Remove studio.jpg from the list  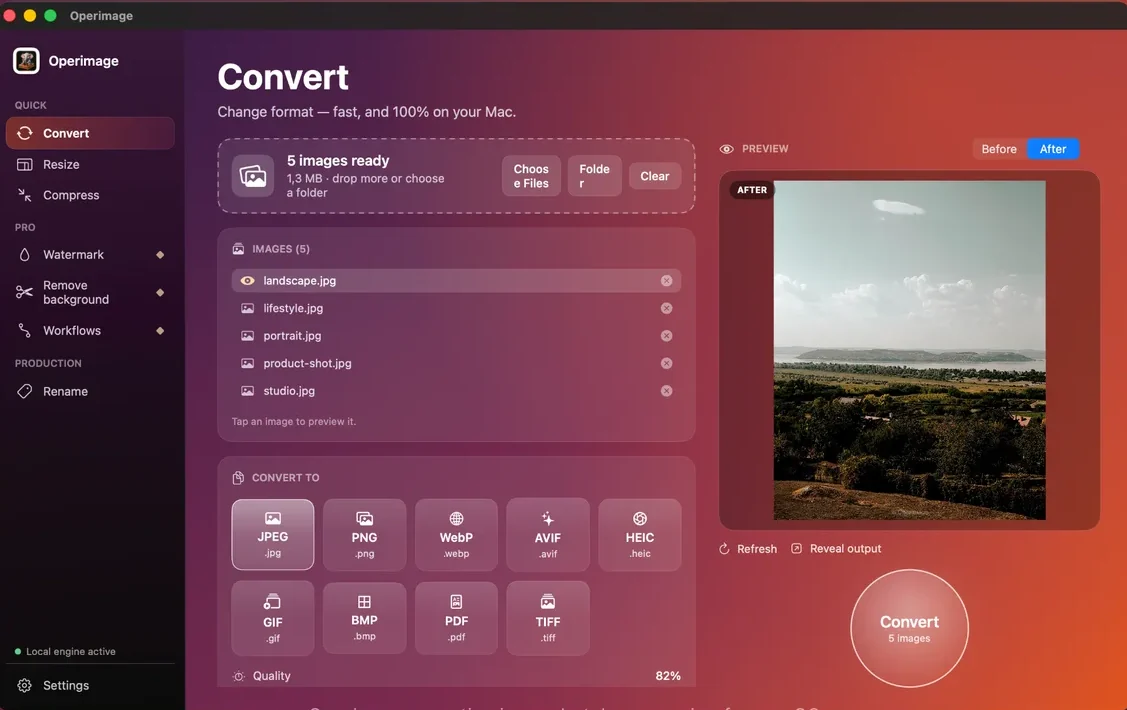tap(666, 391)
